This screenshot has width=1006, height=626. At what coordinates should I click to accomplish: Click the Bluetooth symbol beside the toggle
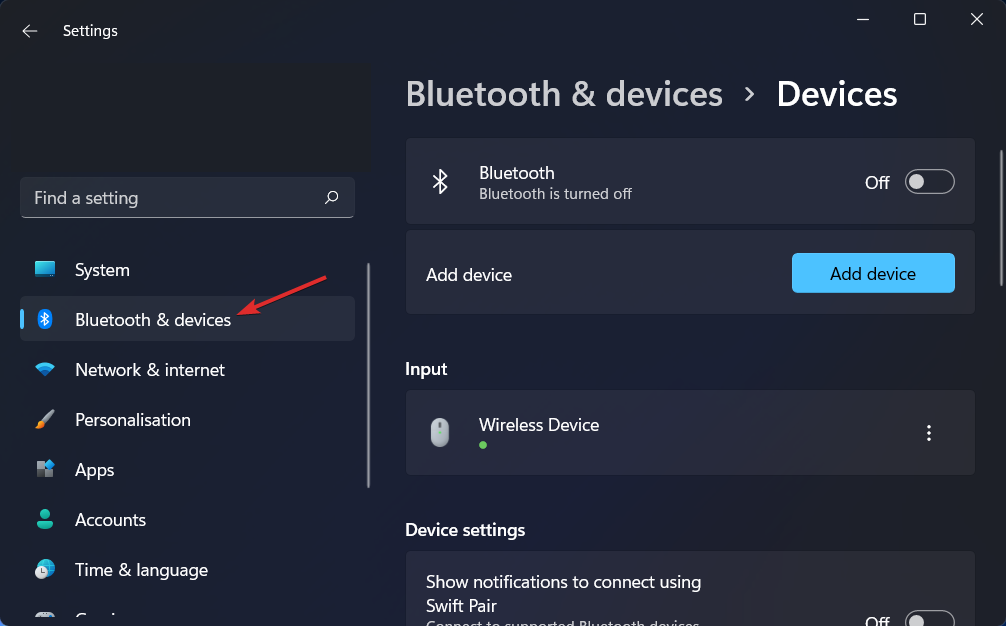pos(440,181)
